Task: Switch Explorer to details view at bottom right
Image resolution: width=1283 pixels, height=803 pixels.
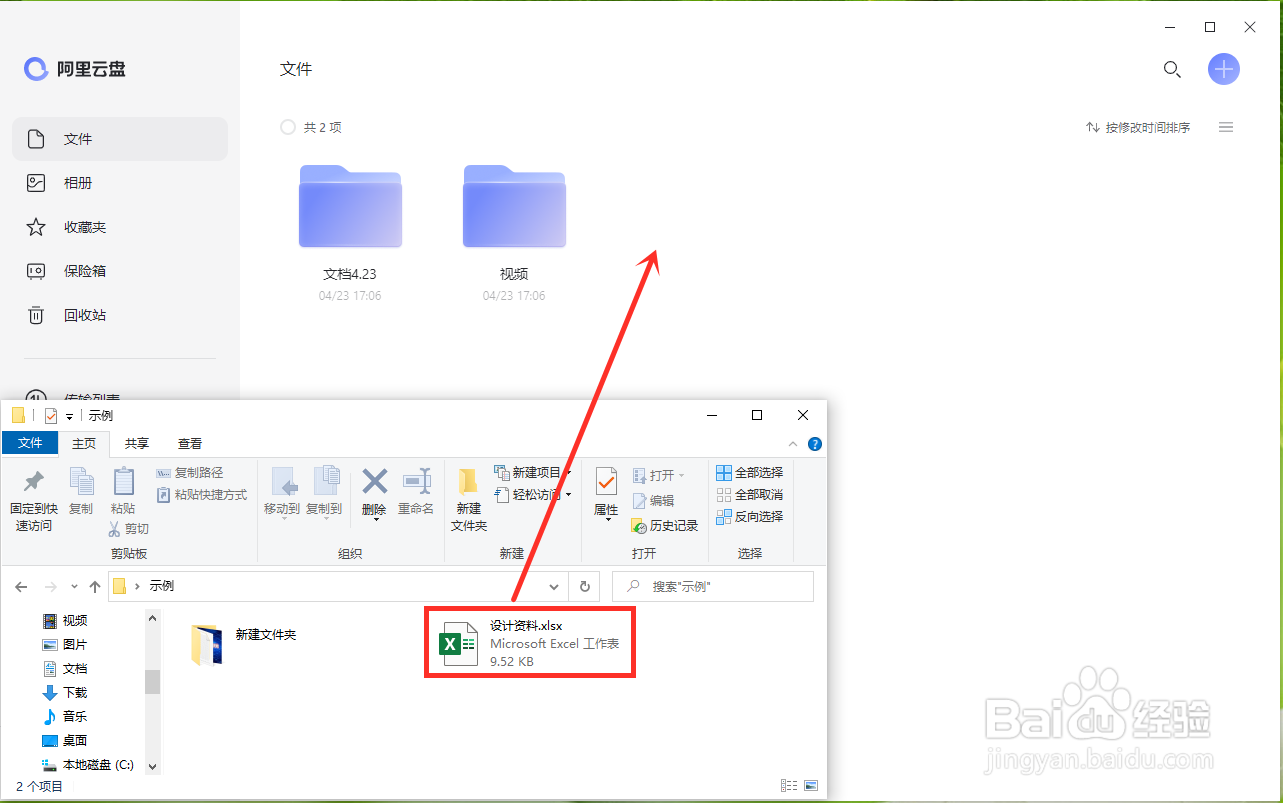Action: (788, 785)
